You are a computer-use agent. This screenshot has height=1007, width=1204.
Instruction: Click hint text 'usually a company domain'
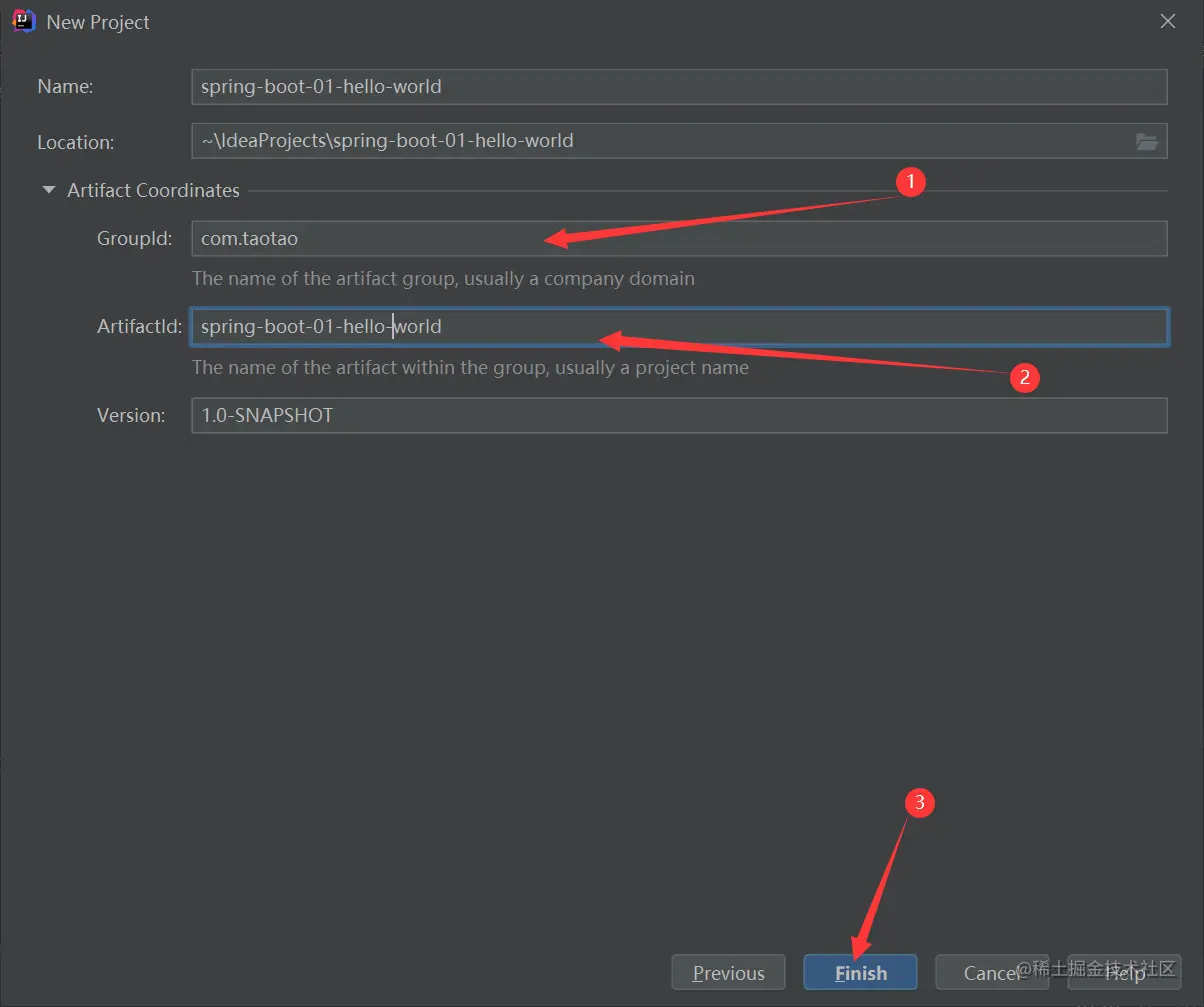coord(578,279)
